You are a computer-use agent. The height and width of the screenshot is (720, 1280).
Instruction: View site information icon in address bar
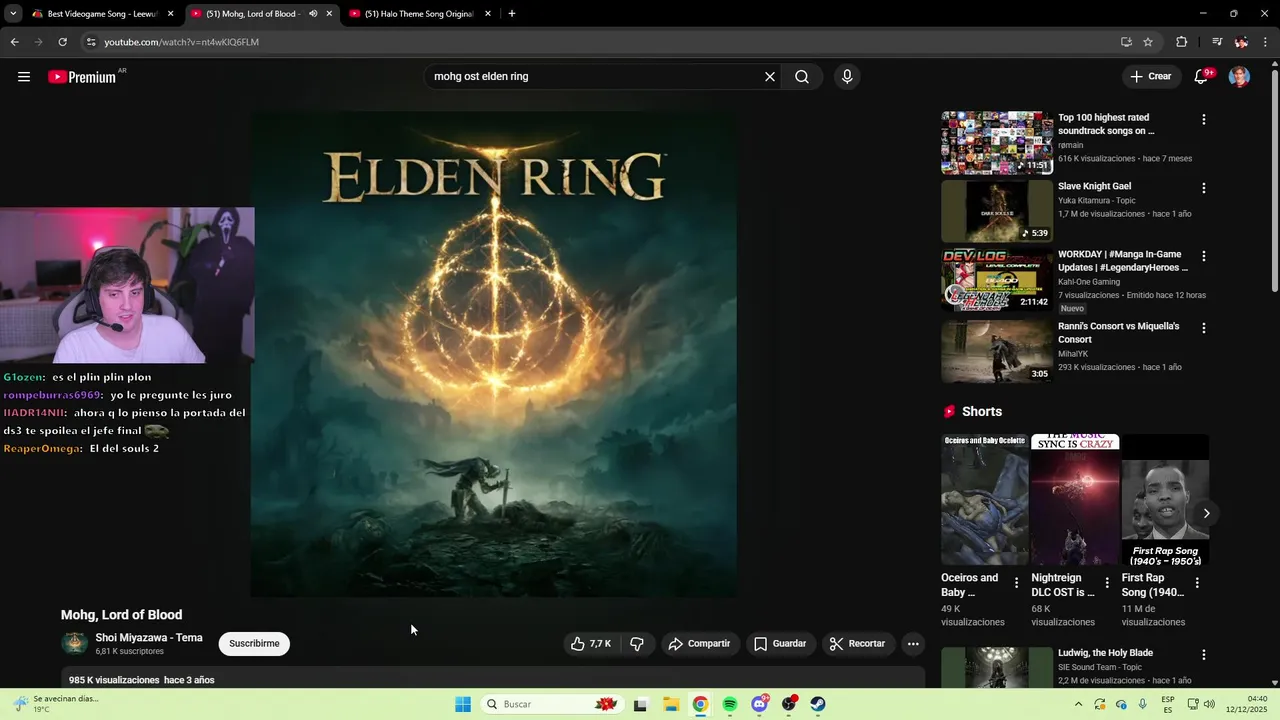[x=91, y=42]
